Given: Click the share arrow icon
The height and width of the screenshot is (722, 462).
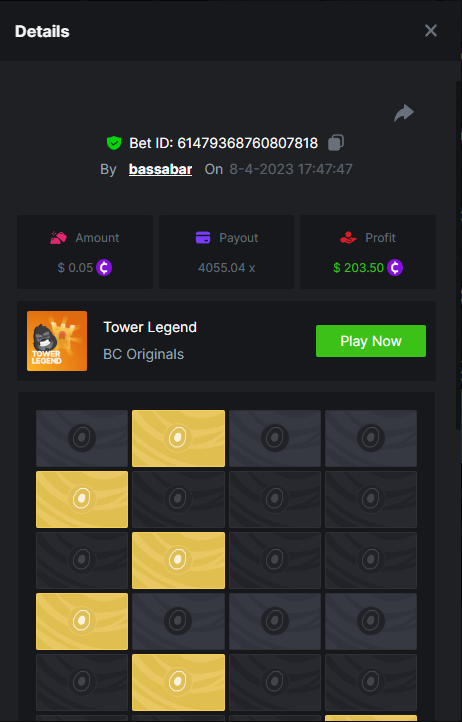Looking at the screenshot, I should pos(404,113).
